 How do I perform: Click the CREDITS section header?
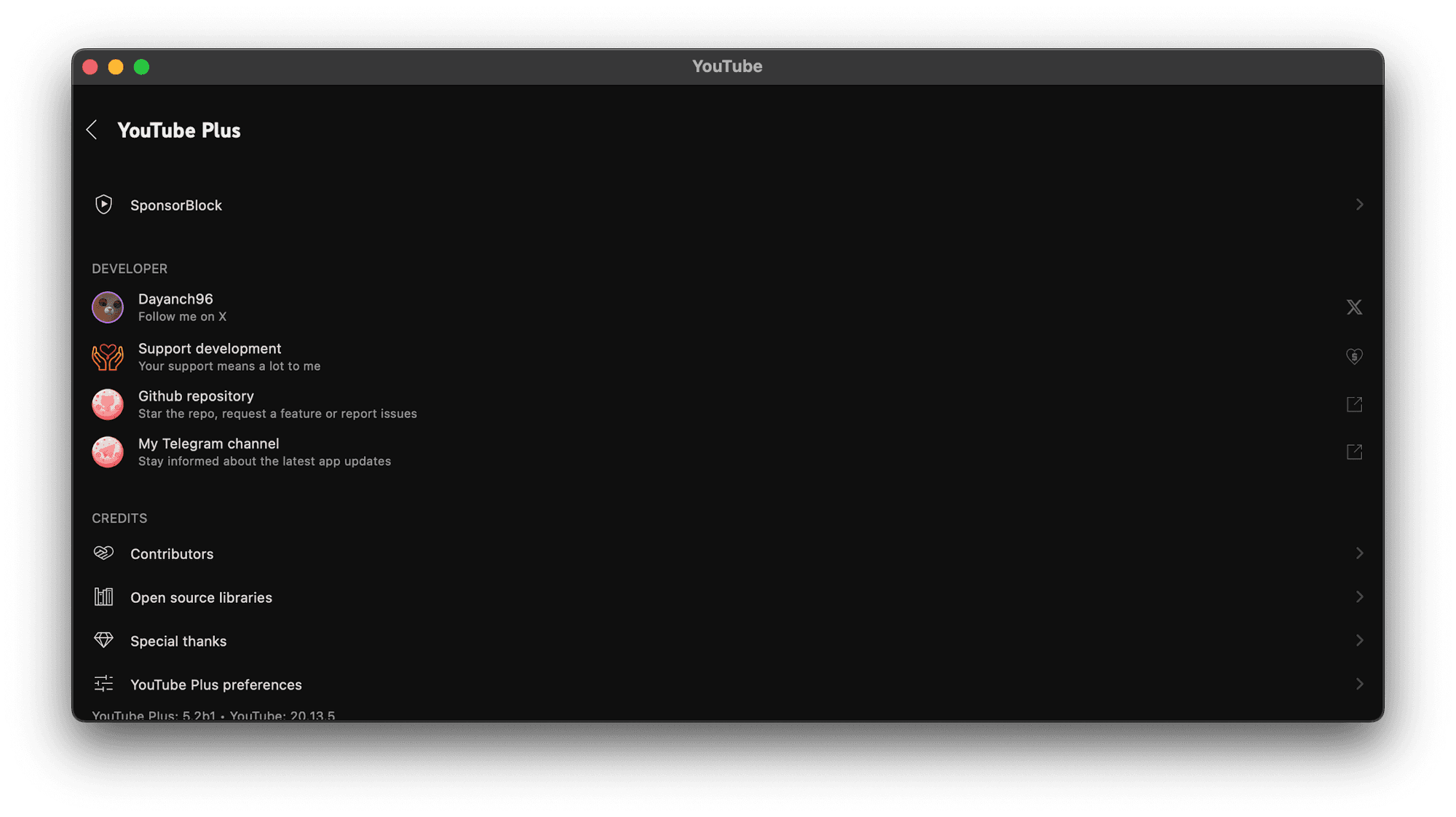pos(119,518)
